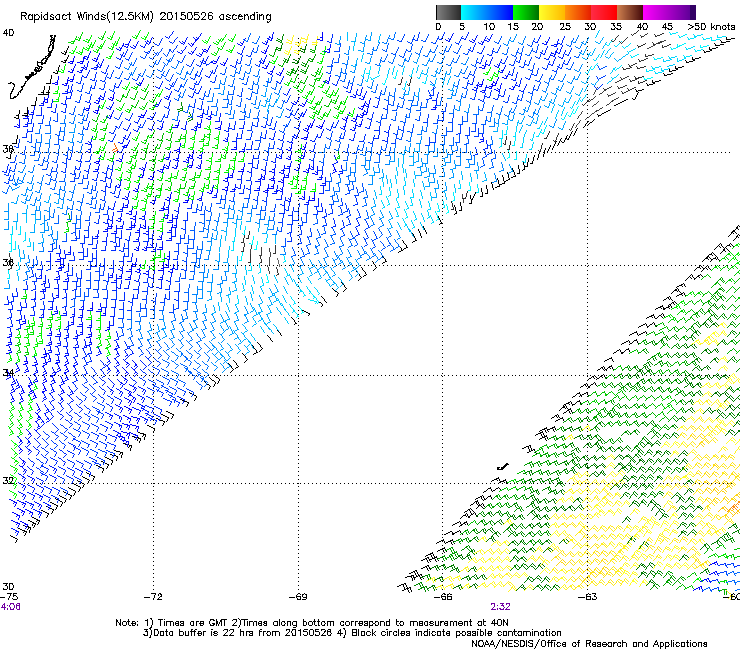
Task: Click the longitude label '-66'
Action: (x=443, y=597)
